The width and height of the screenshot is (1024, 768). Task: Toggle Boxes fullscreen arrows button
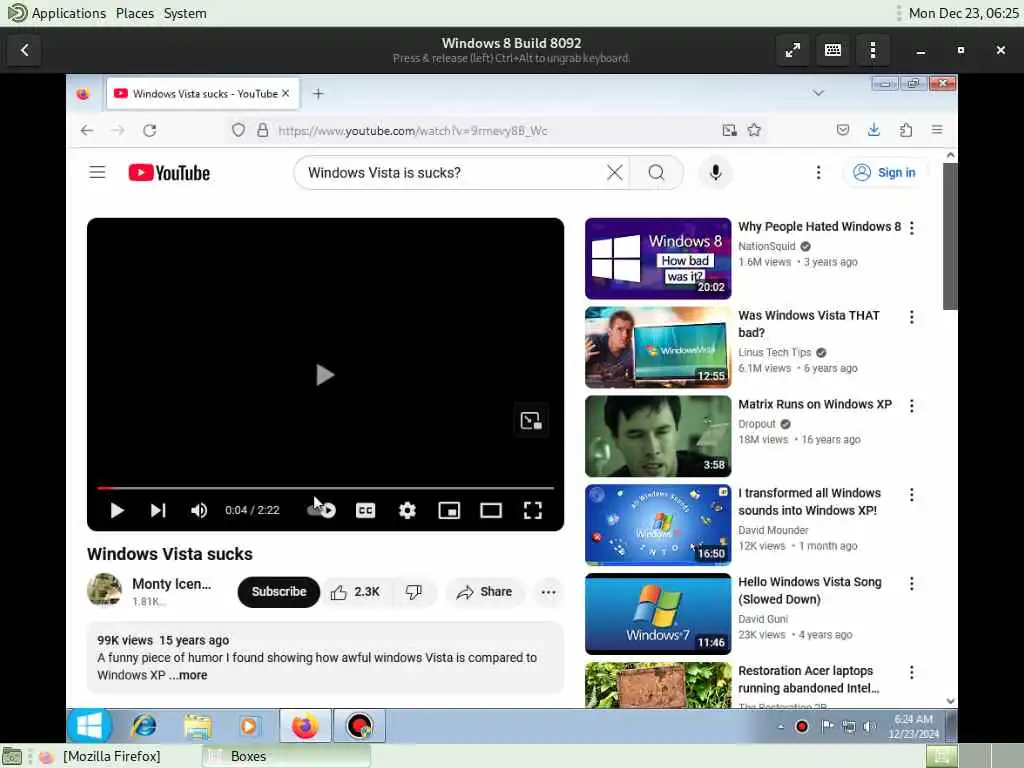point(793,50)
